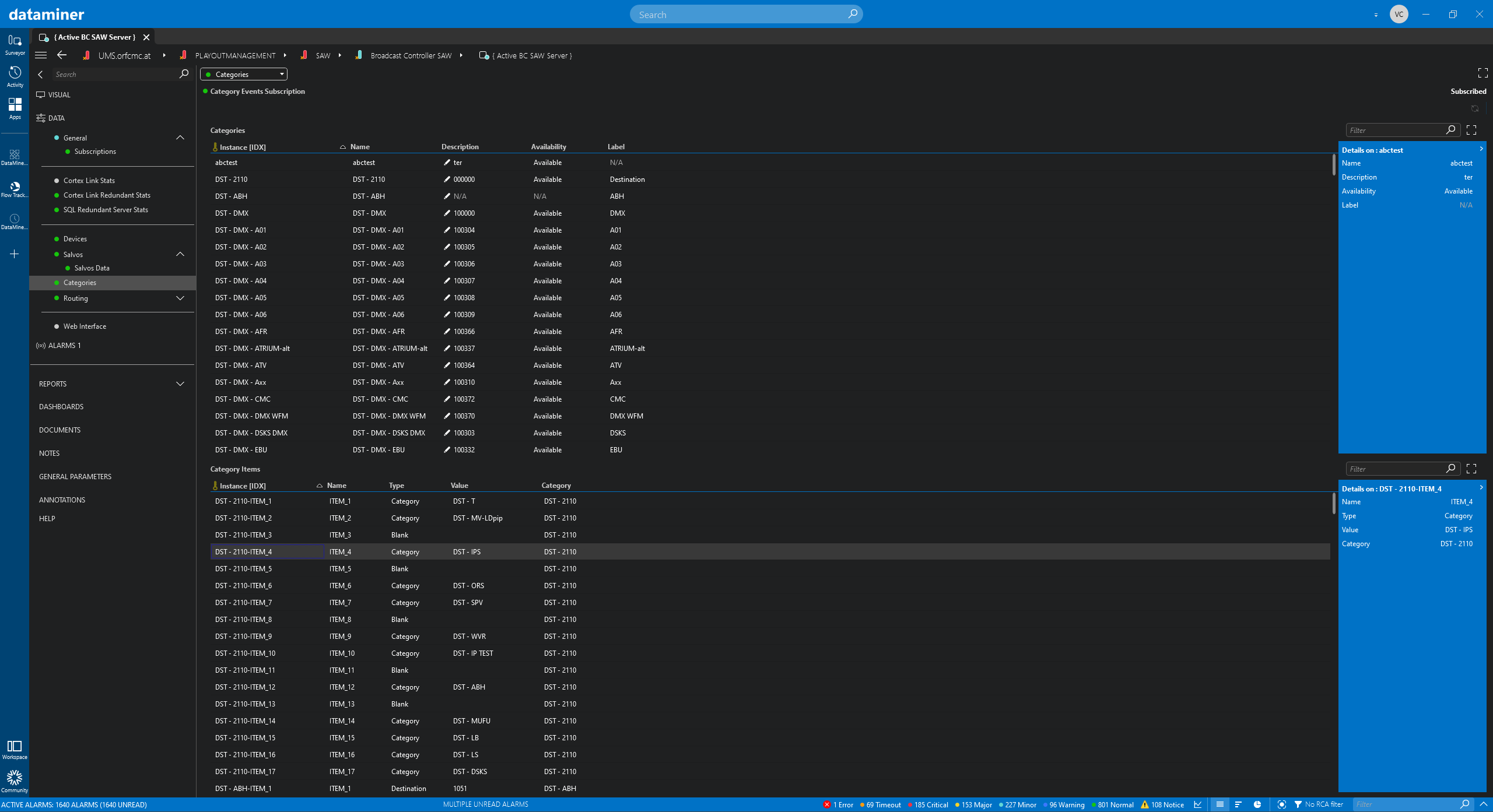Switch to pie chart view icon in status bar
This screenshot has height=812, width=1493.
(1257, 804)
